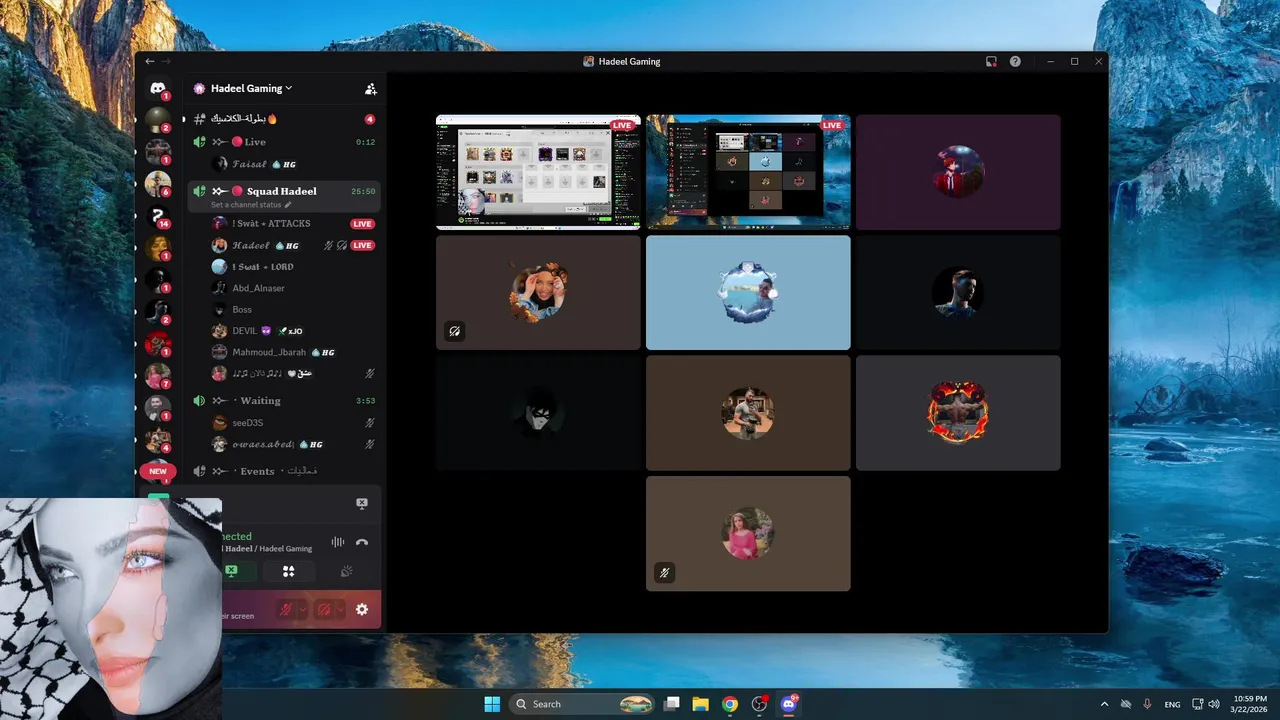Screen dimensions: 1280x720
Task: Open the volume icon in the system tray
Action: (1216, 704)
